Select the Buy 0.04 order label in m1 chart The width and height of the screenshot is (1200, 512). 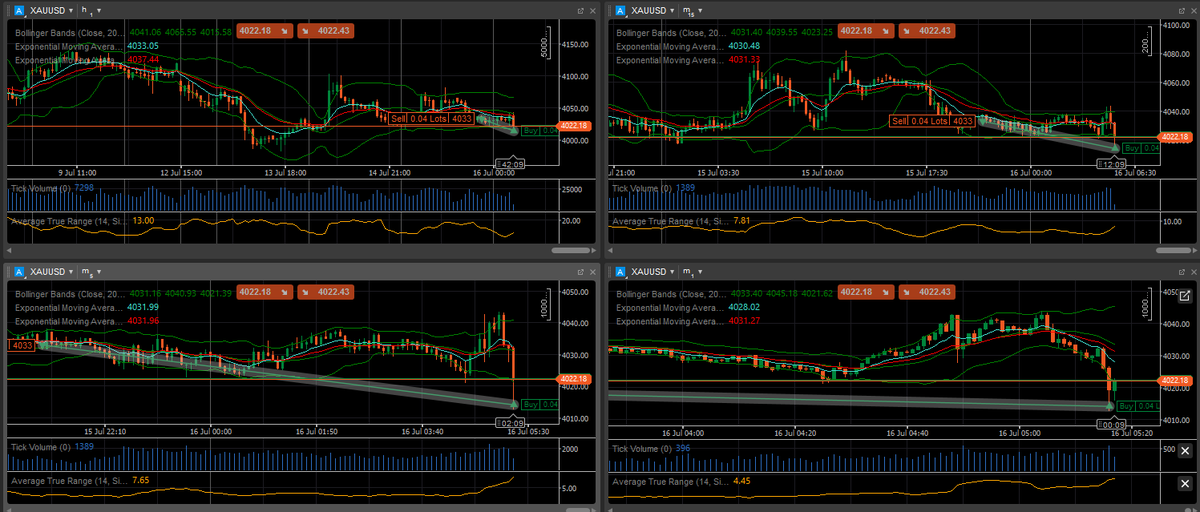(1138, 406)
